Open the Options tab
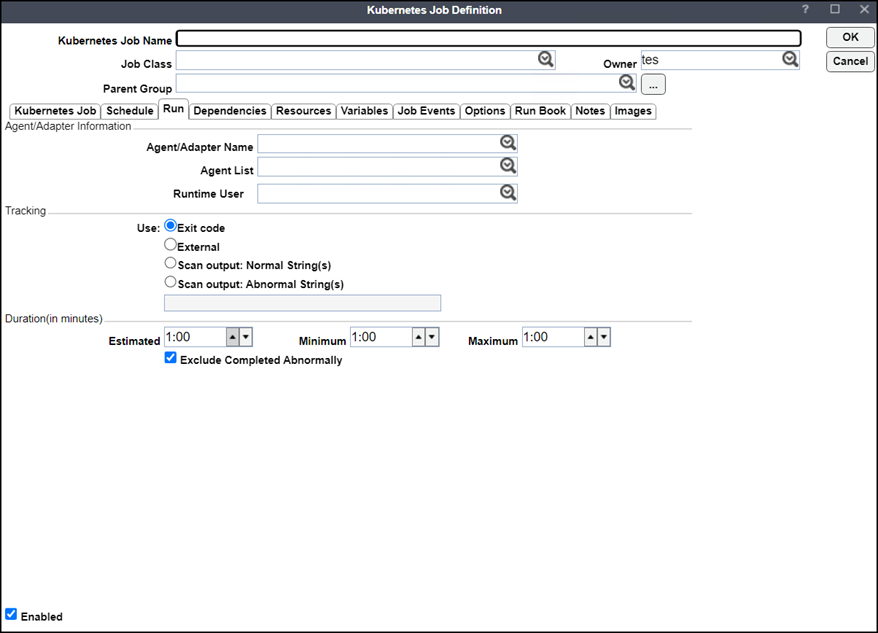The width and height of the screenshot is (878, 633). [x=485, y=111]
